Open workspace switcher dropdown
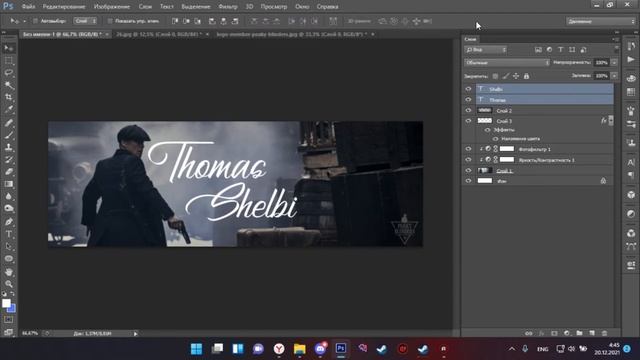Viewport: 640px width, 360px height. coord(600,21)
